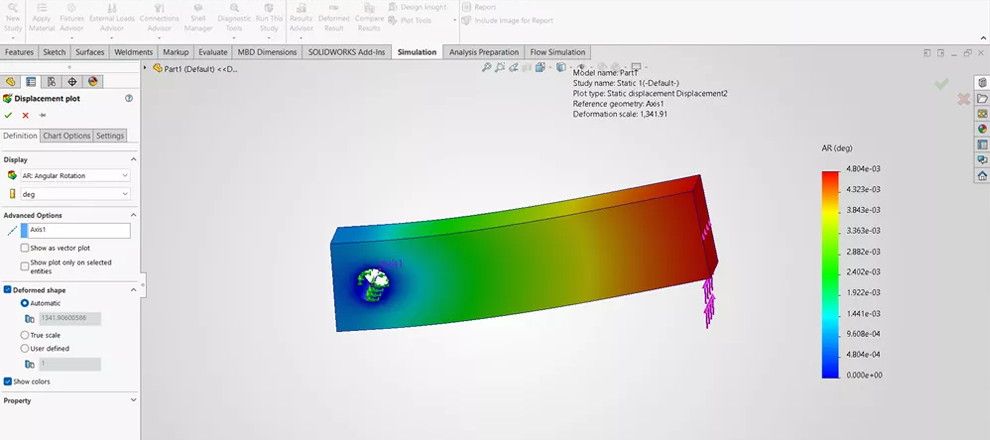The height and width of the screenshot is (440, 990).
Task: Open the New Study dropdown arrow
Action: (13, 38)
